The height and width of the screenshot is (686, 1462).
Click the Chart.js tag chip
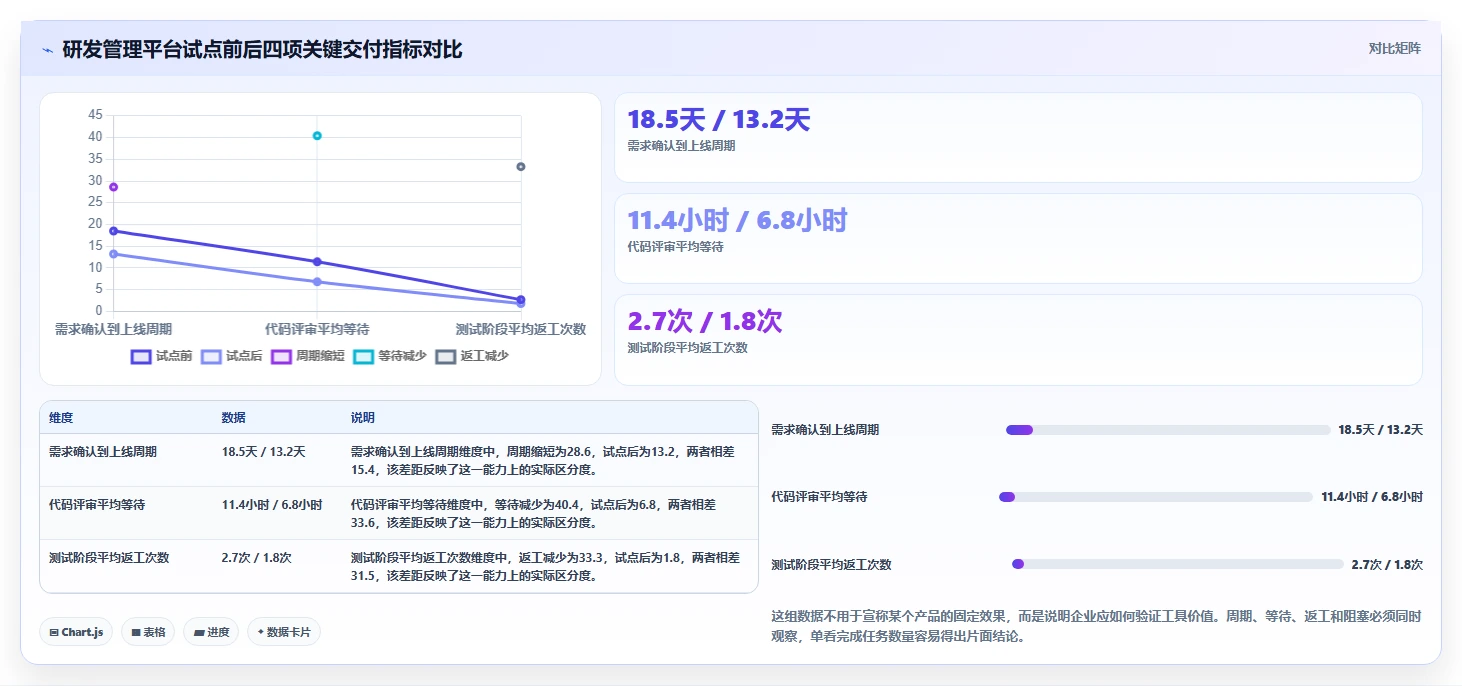point(76,632)
